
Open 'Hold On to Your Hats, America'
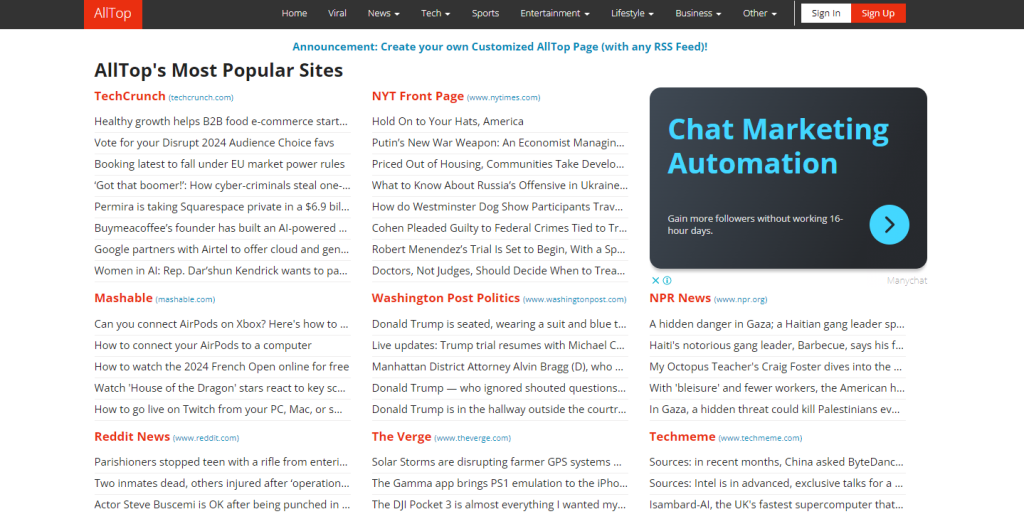447,121
